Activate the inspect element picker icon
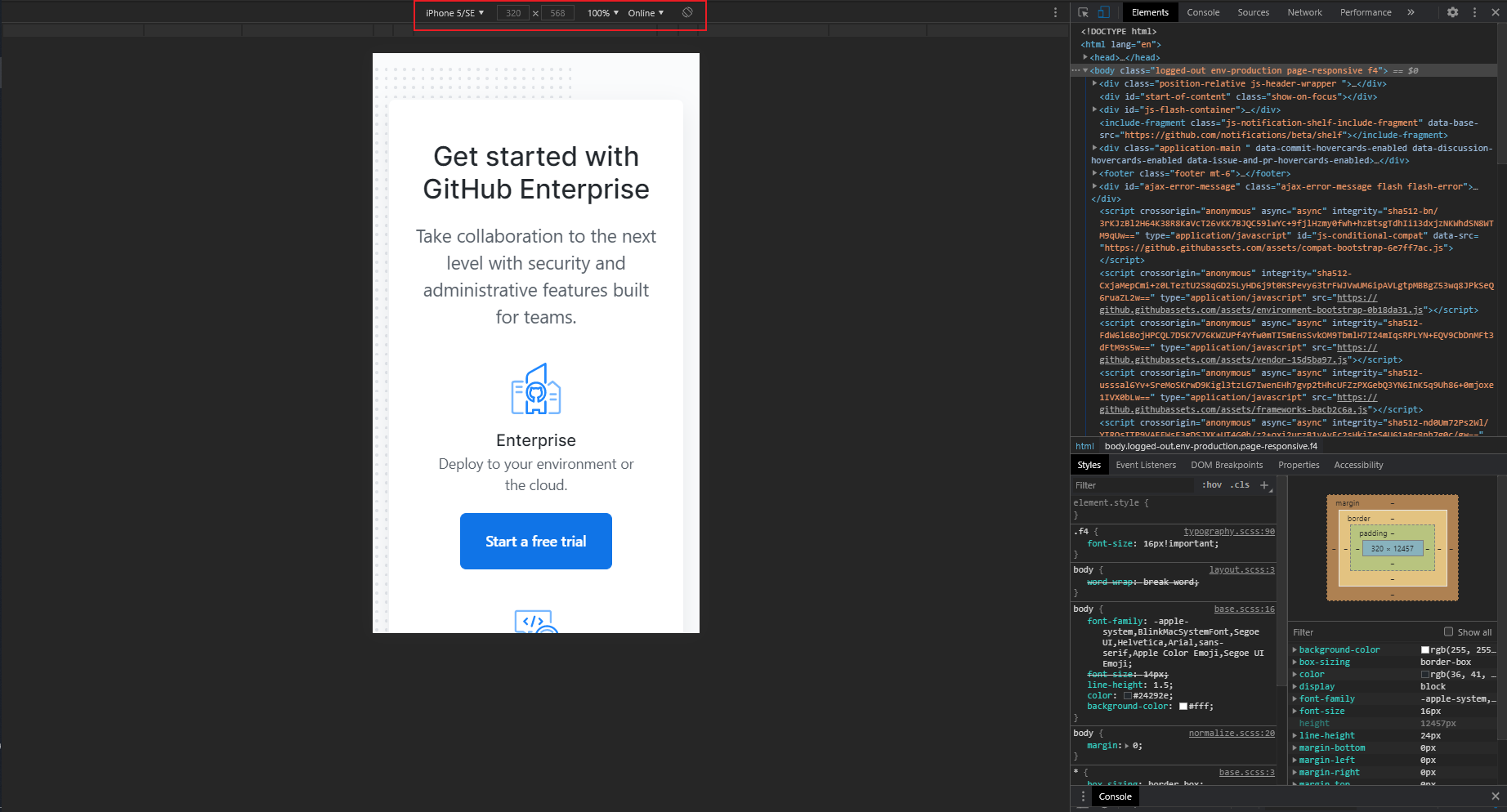Screen dimensions: 1507x812 [x=1083, y=12]
